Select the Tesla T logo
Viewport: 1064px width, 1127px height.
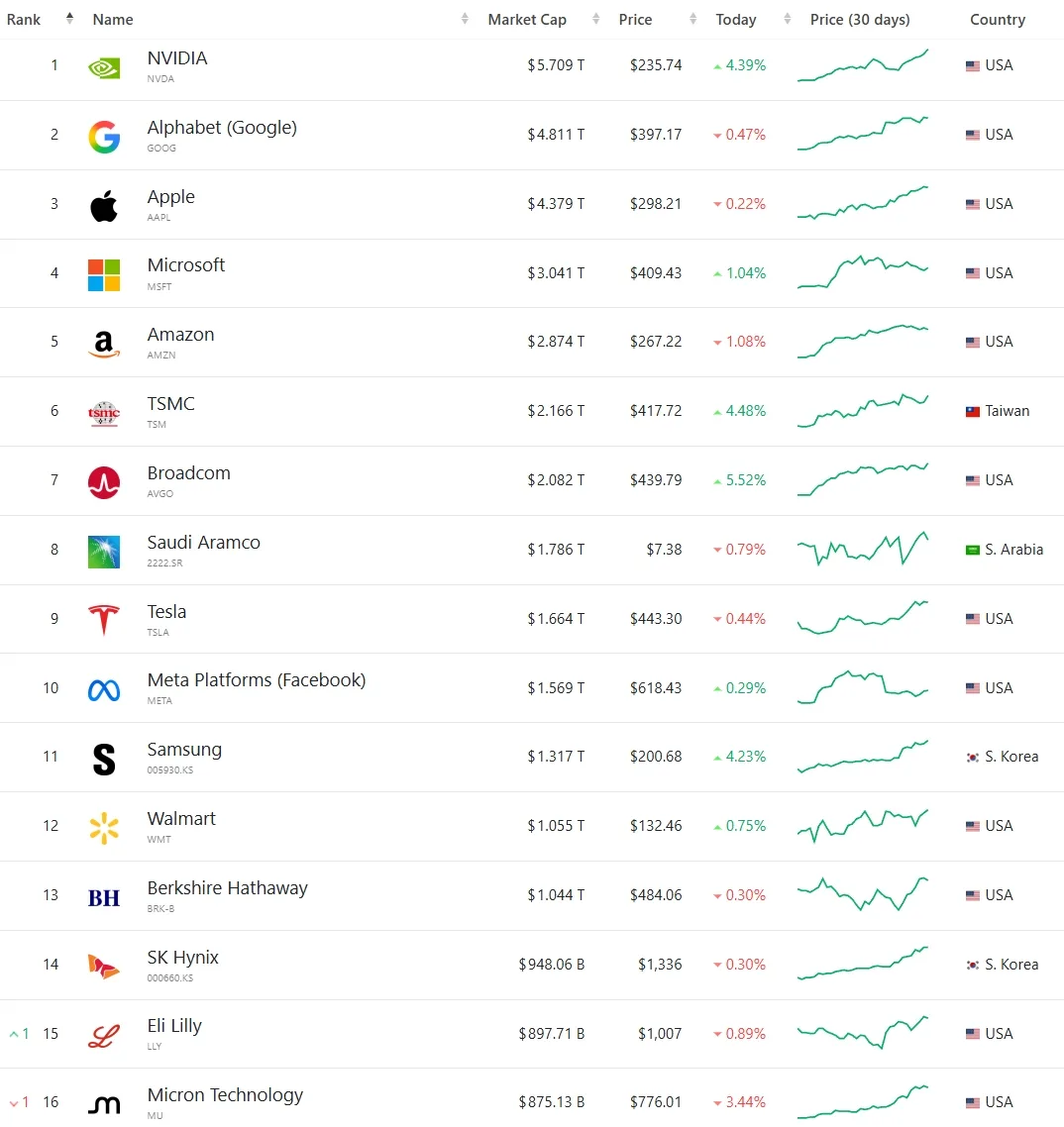click(x=104, y=620)
